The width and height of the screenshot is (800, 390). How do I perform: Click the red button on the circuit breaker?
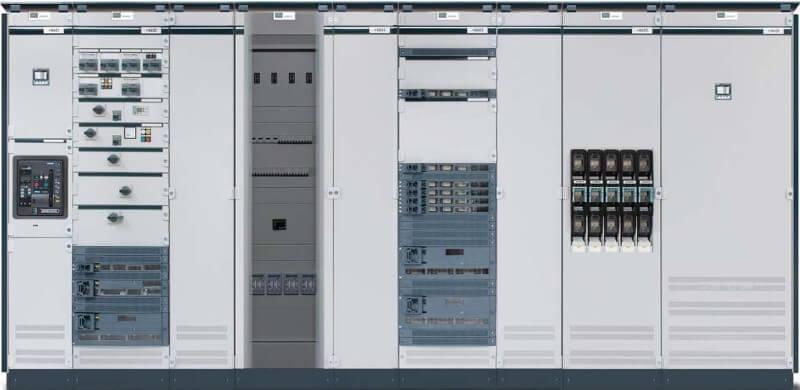tap(36, 179)
